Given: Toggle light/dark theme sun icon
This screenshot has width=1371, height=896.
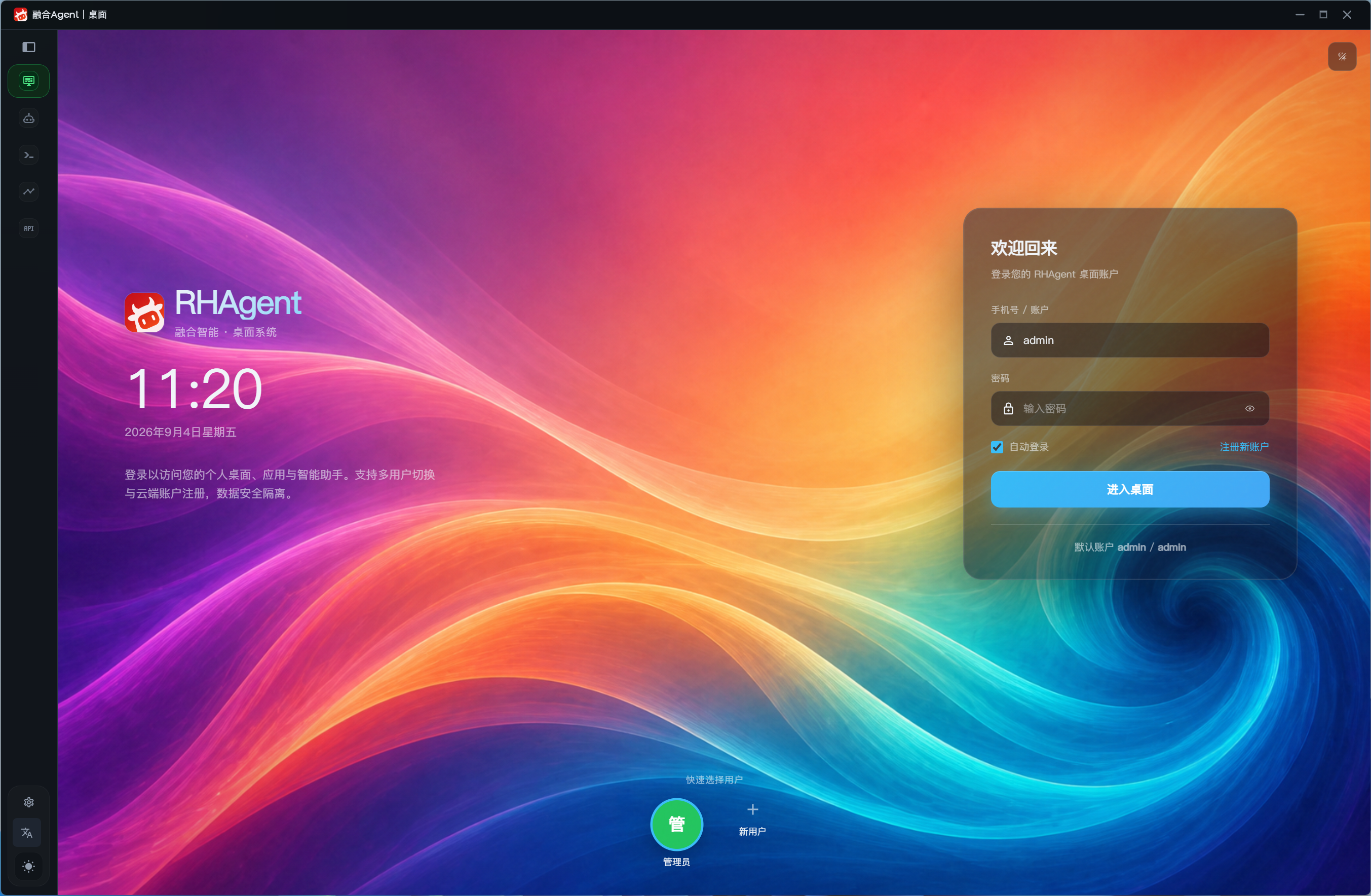Looking at the screenshot, I should 29,866.
